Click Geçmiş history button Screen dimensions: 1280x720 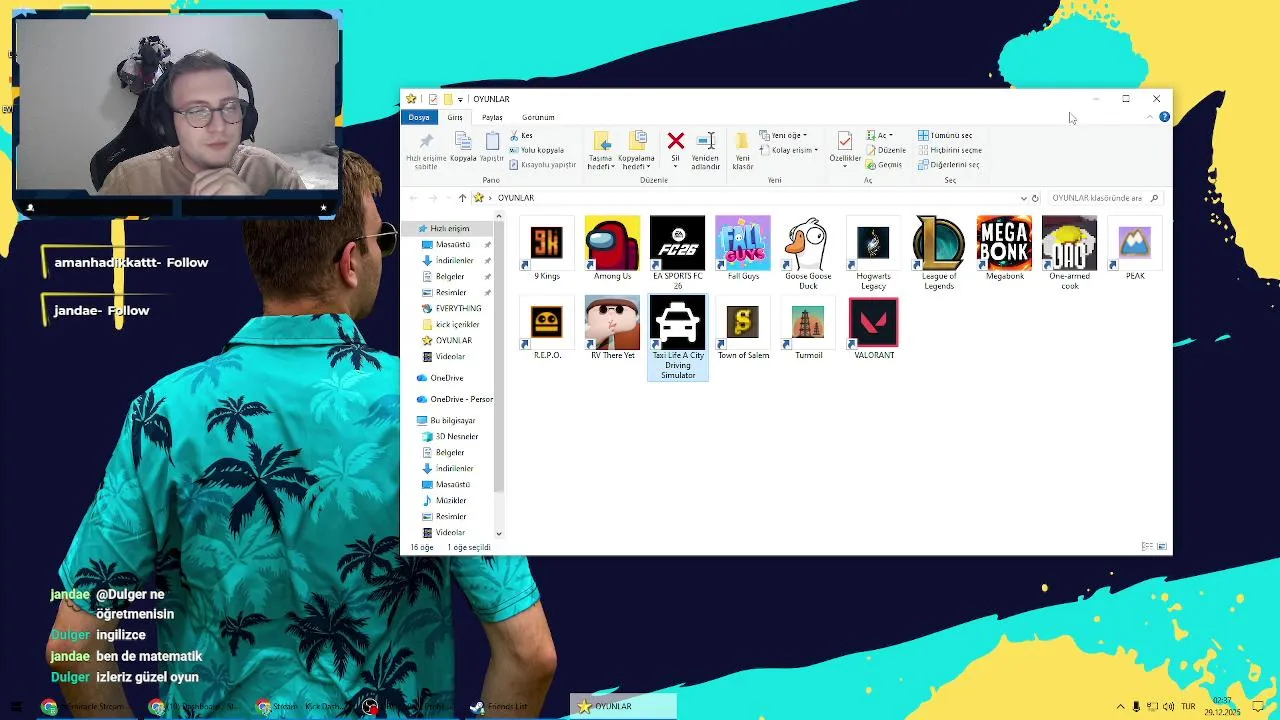(884, 165)
